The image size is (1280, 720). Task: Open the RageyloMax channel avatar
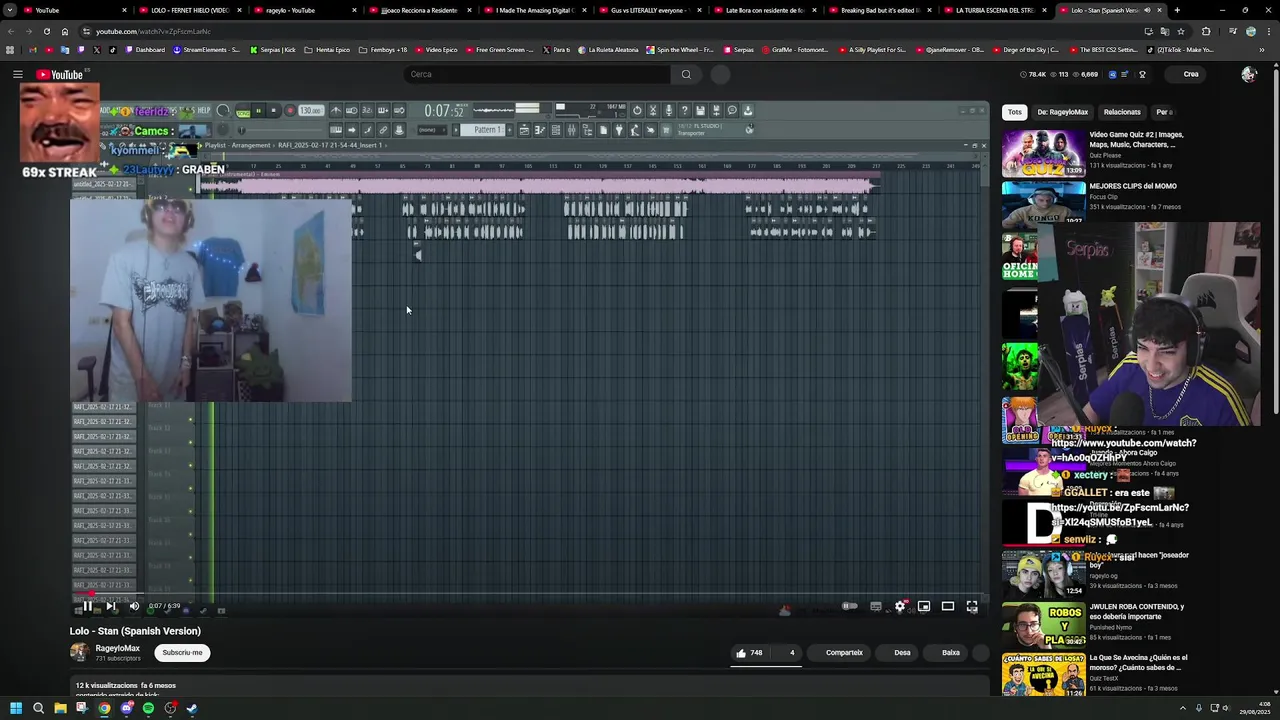pyautogui.click(x=79, y=653)
